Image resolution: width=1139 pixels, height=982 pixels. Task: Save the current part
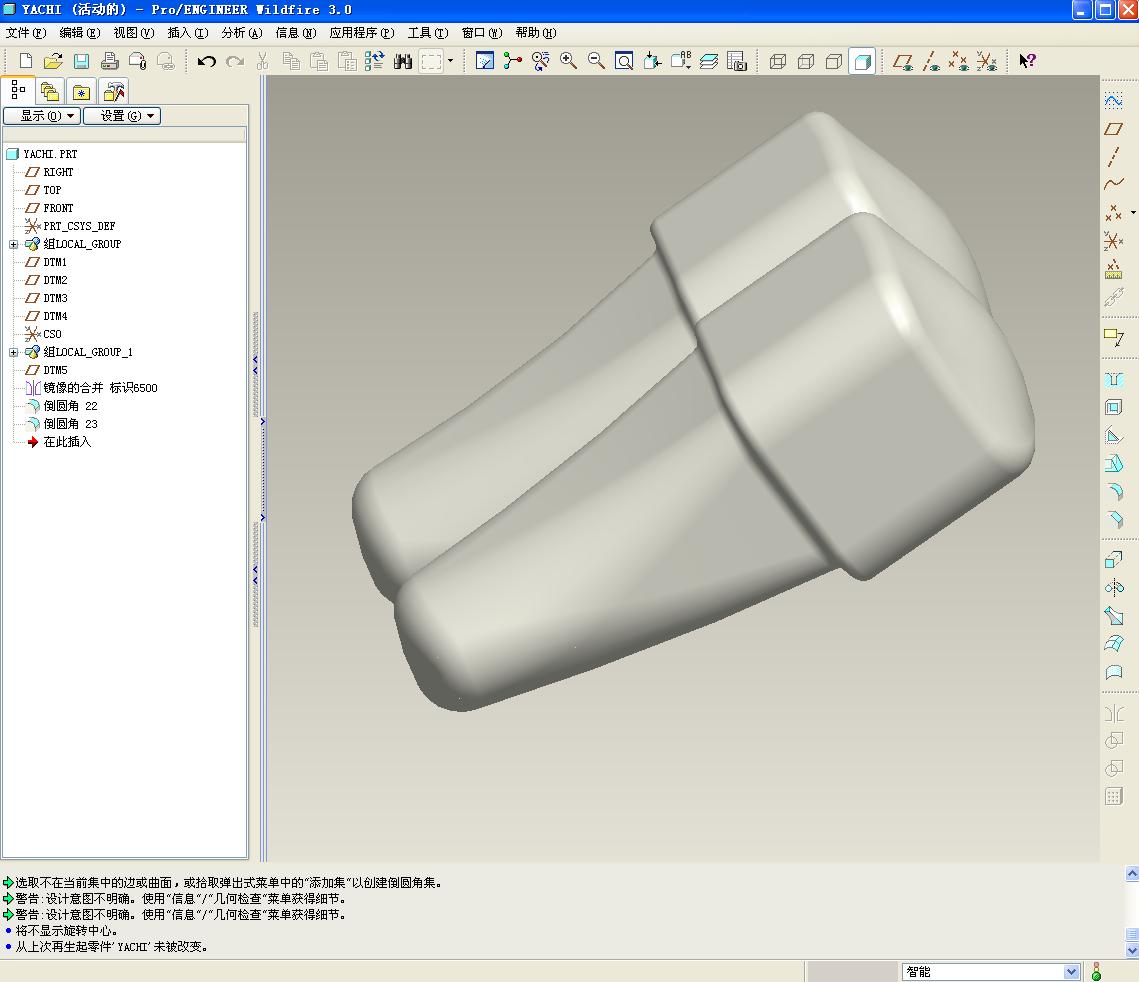click(81, 61)
